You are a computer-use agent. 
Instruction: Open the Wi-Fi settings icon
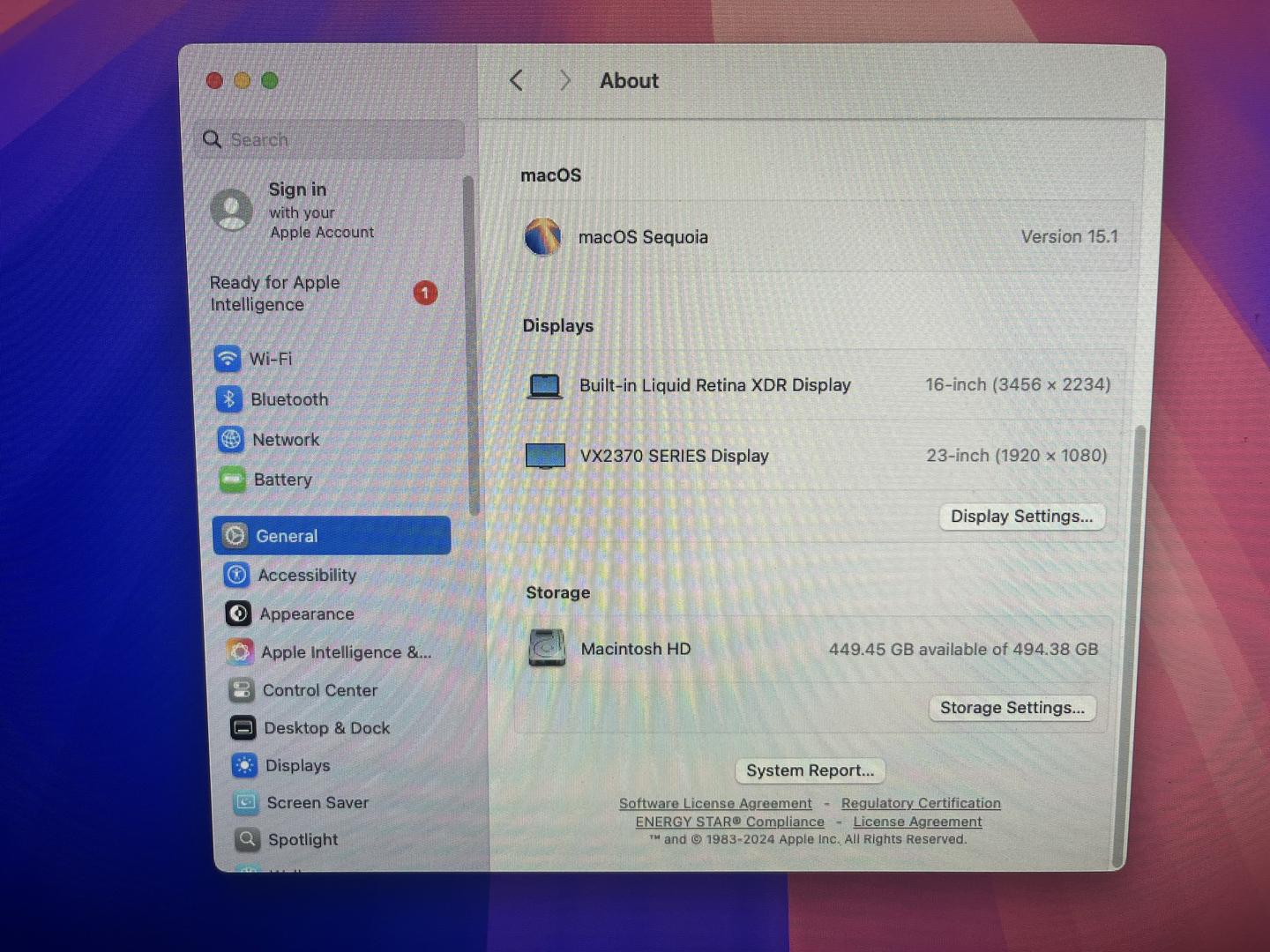pos(228,359)
